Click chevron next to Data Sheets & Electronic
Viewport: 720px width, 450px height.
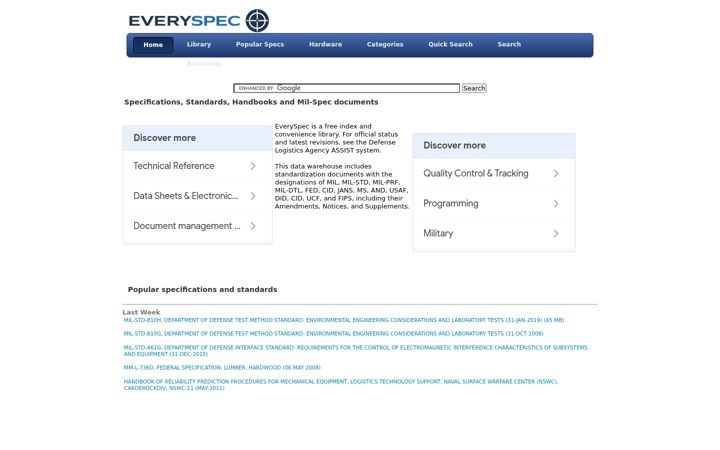[253, 196]
